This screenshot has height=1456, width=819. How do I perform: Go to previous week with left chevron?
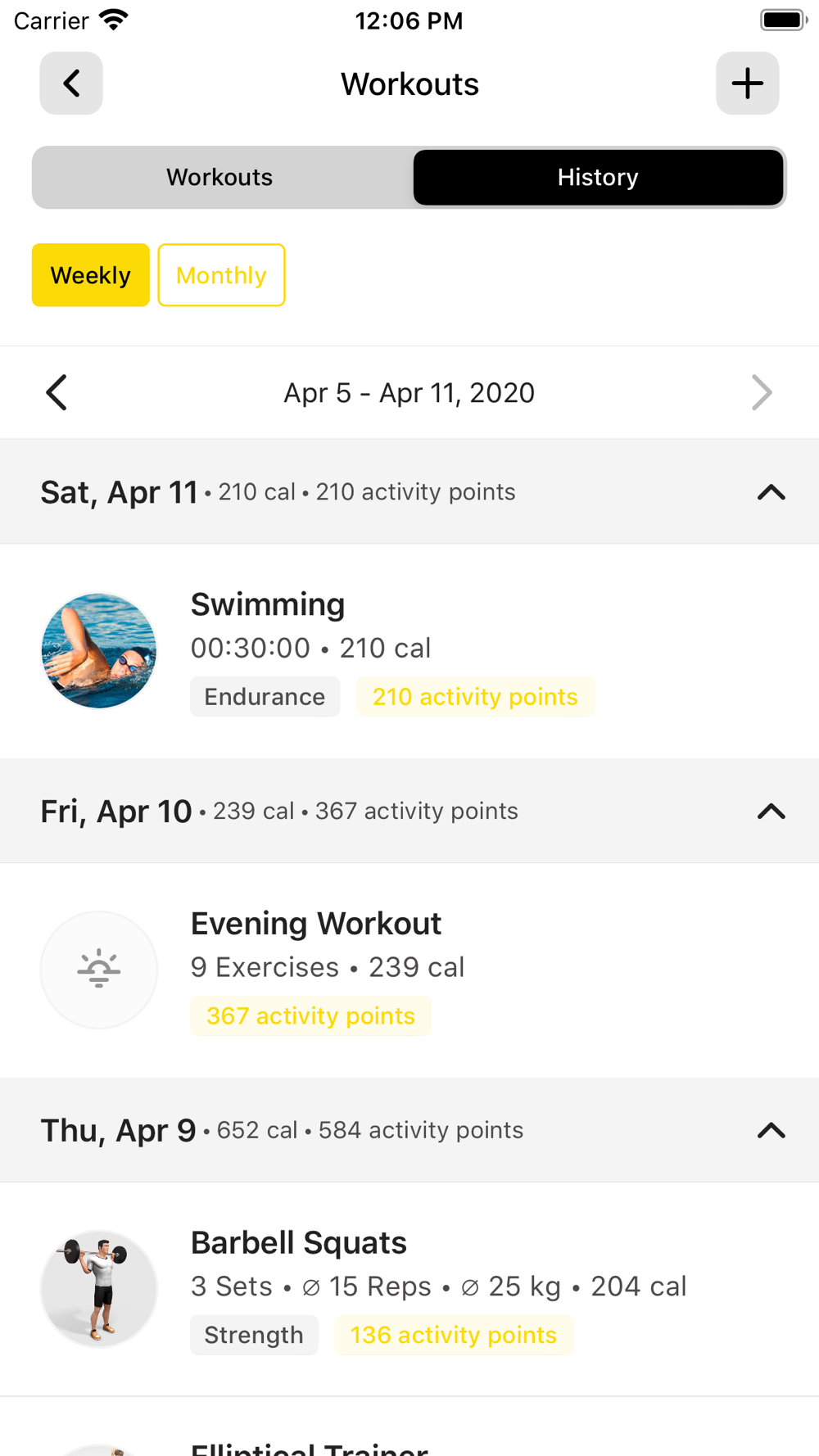[57, 393]
